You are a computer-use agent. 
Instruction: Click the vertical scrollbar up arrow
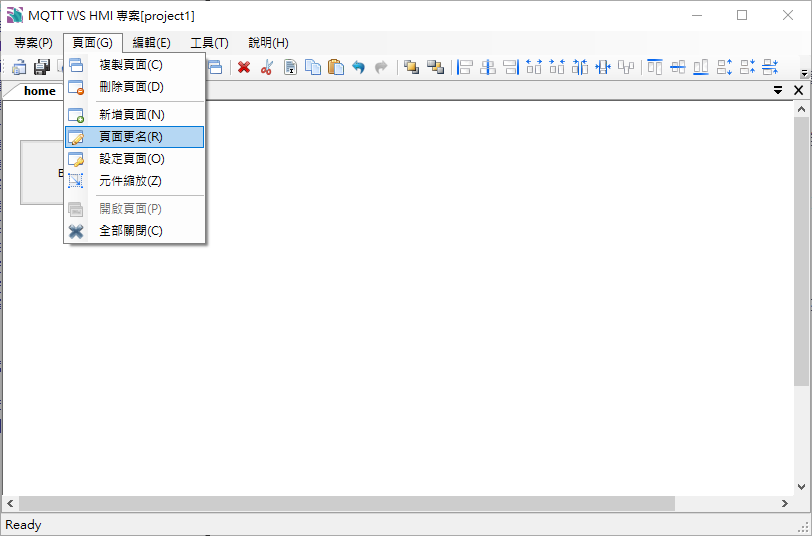click(x=801, y=109)
